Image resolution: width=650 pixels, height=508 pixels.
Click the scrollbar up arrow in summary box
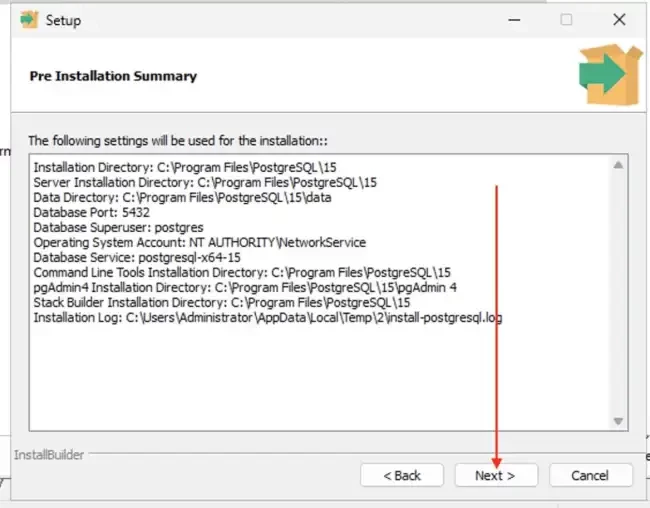coord(618,165)
